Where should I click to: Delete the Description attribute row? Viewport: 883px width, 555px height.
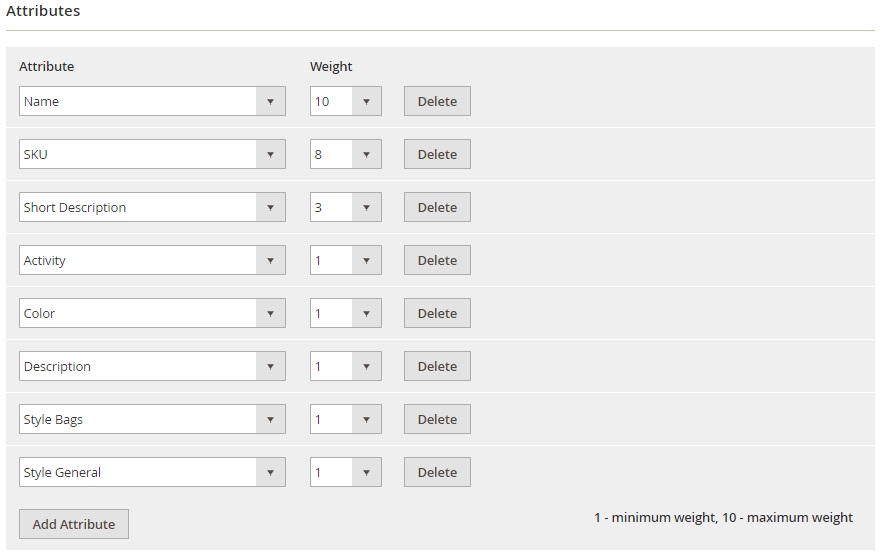437,366
